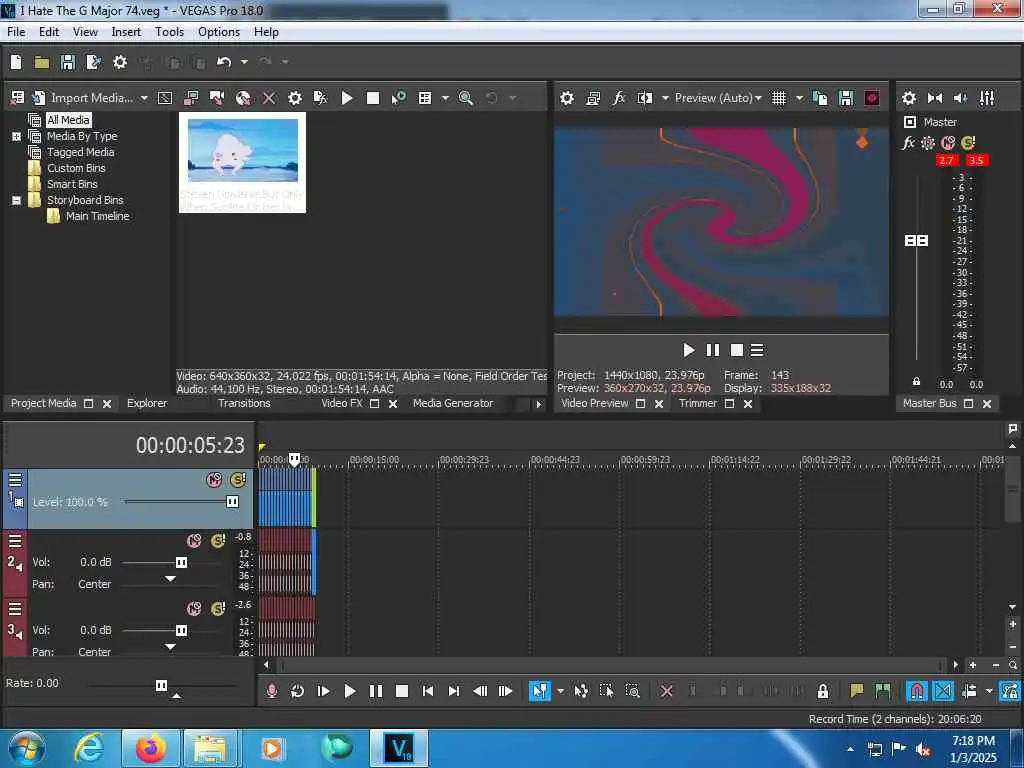Save snapshot to file icon in preview
The image size is (1024, 768).
click(x=846, y=98)
